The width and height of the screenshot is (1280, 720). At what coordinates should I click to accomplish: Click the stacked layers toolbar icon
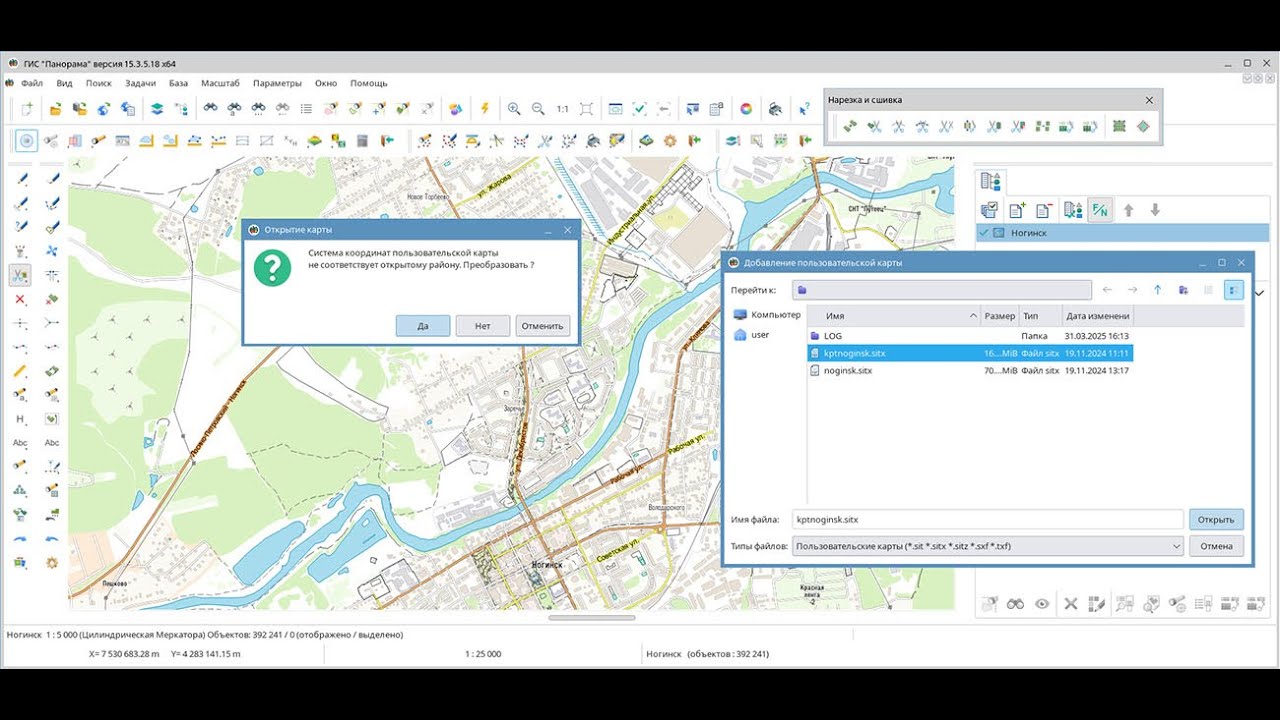[157, 109]
